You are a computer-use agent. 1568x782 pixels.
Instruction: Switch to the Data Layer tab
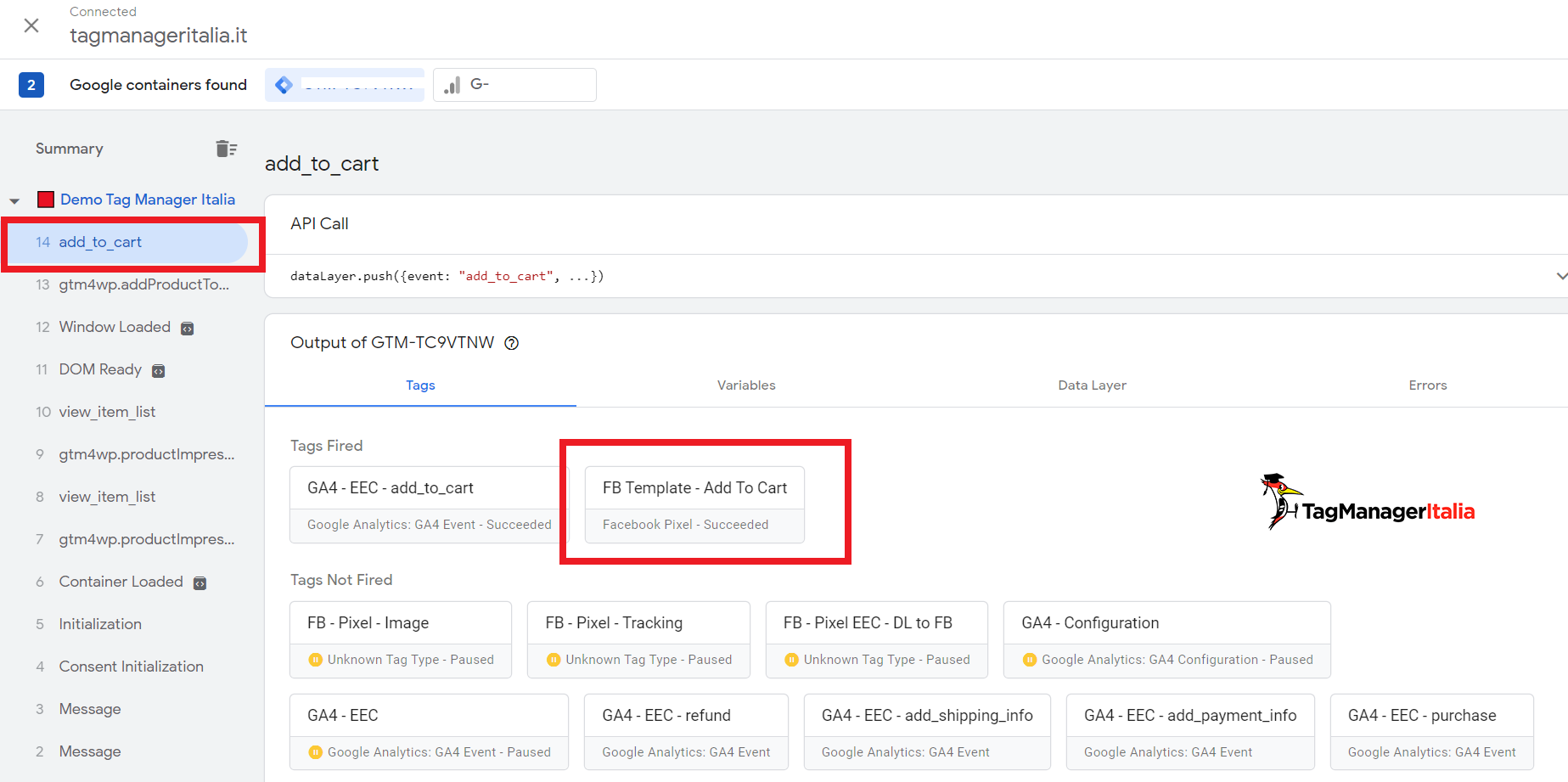point(1092,385)
